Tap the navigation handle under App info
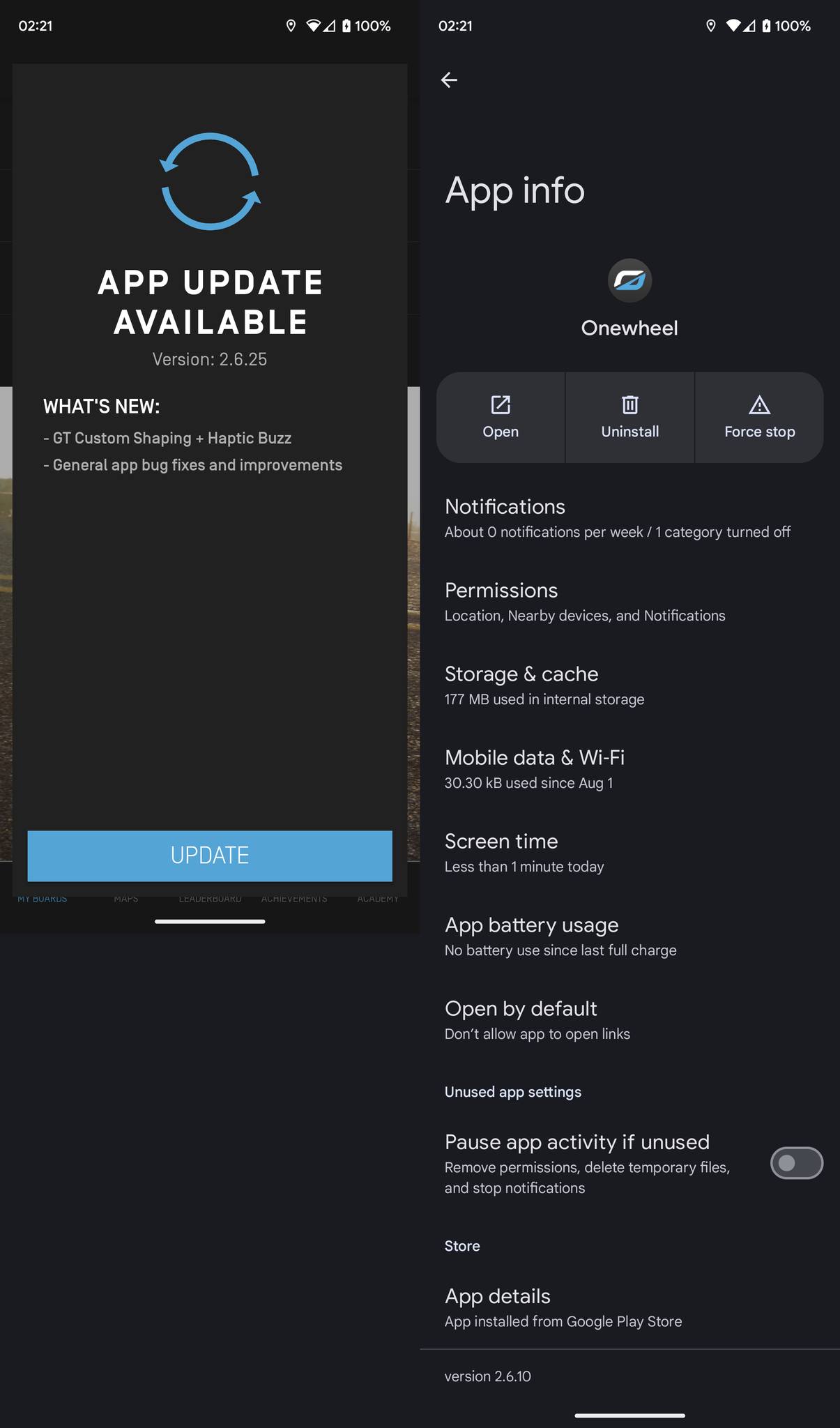840x1428 pixels. coord(629,1415)
